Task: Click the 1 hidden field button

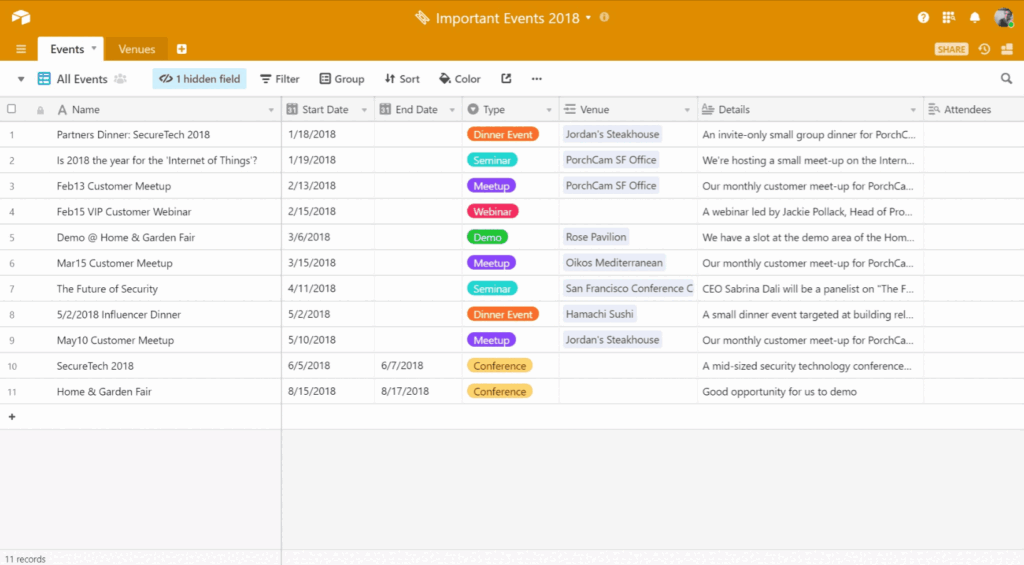Action: [x=199, y=79]
